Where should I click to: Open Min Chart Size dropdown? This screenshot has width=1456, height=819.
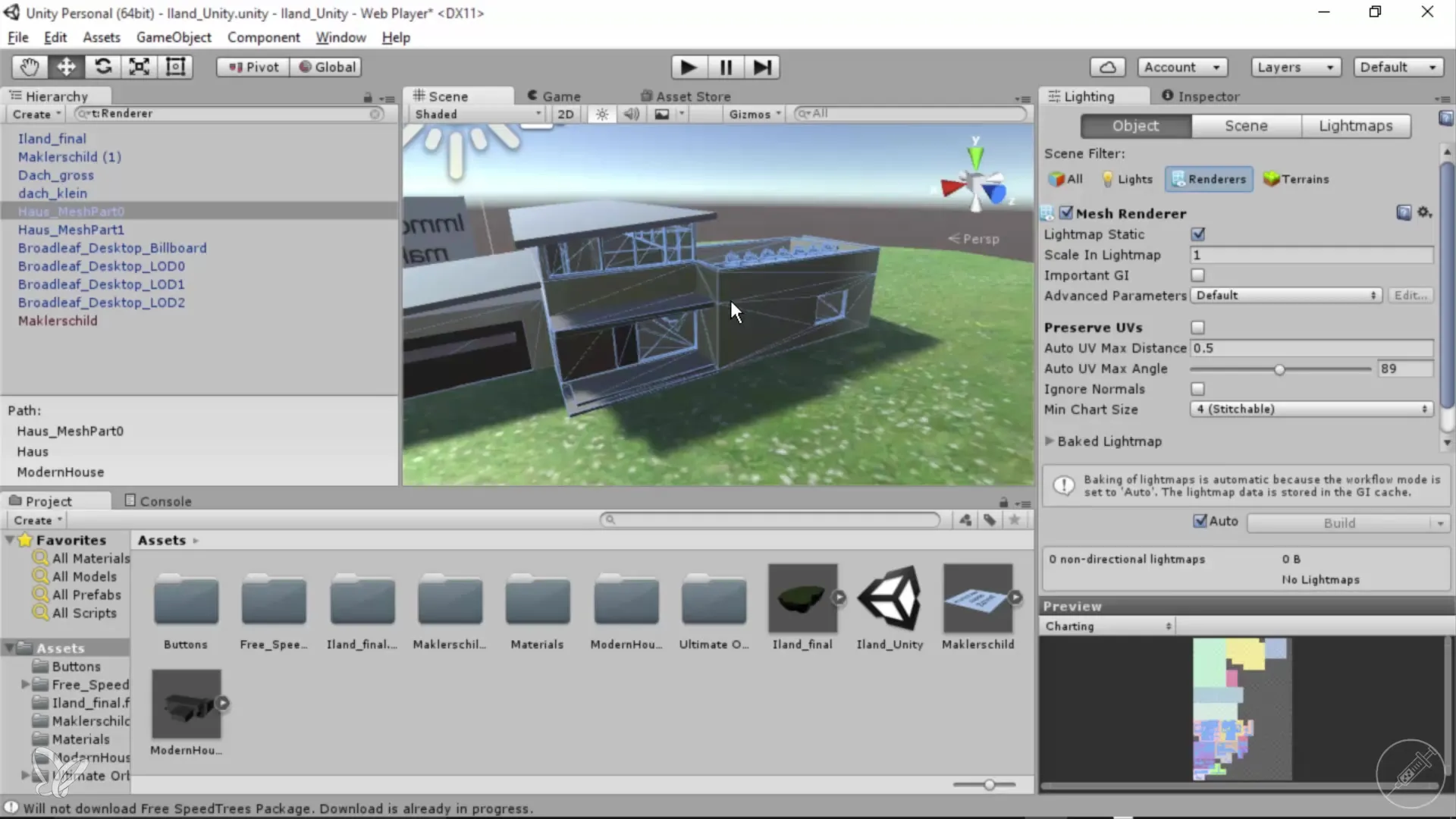pos(1312,409)
